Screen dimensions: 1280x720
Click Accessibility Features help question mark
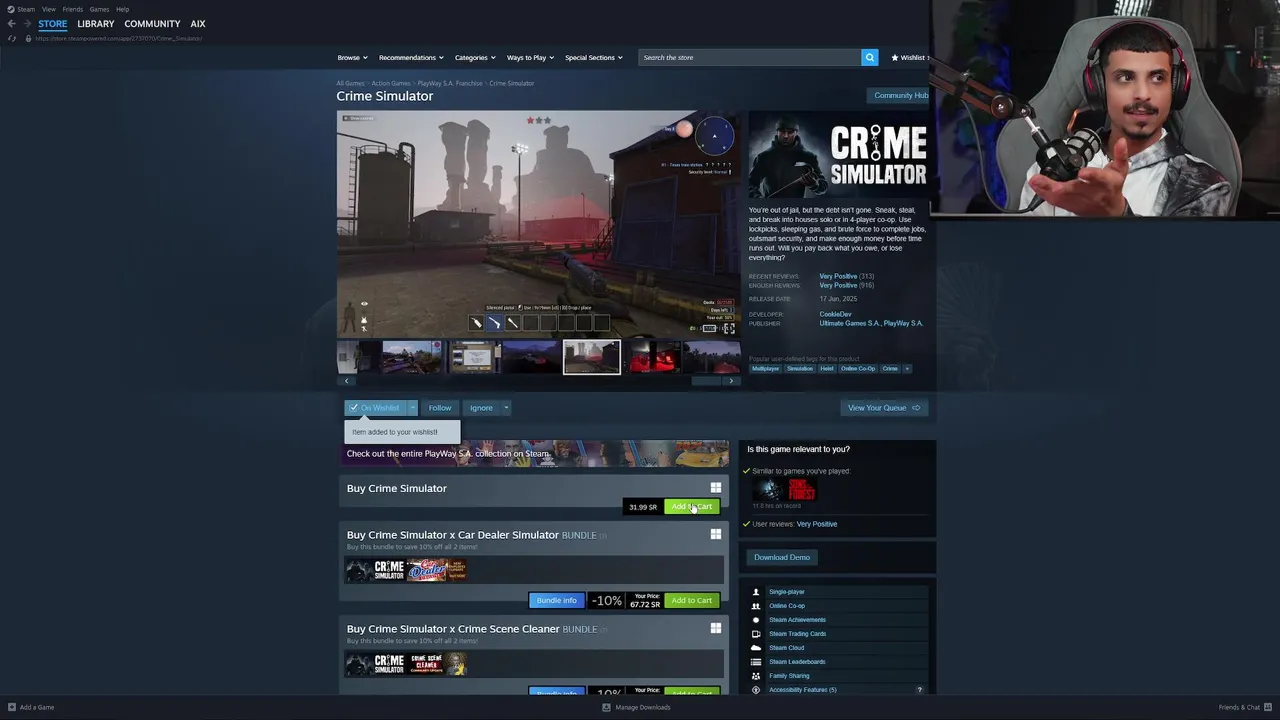(920, 690)
